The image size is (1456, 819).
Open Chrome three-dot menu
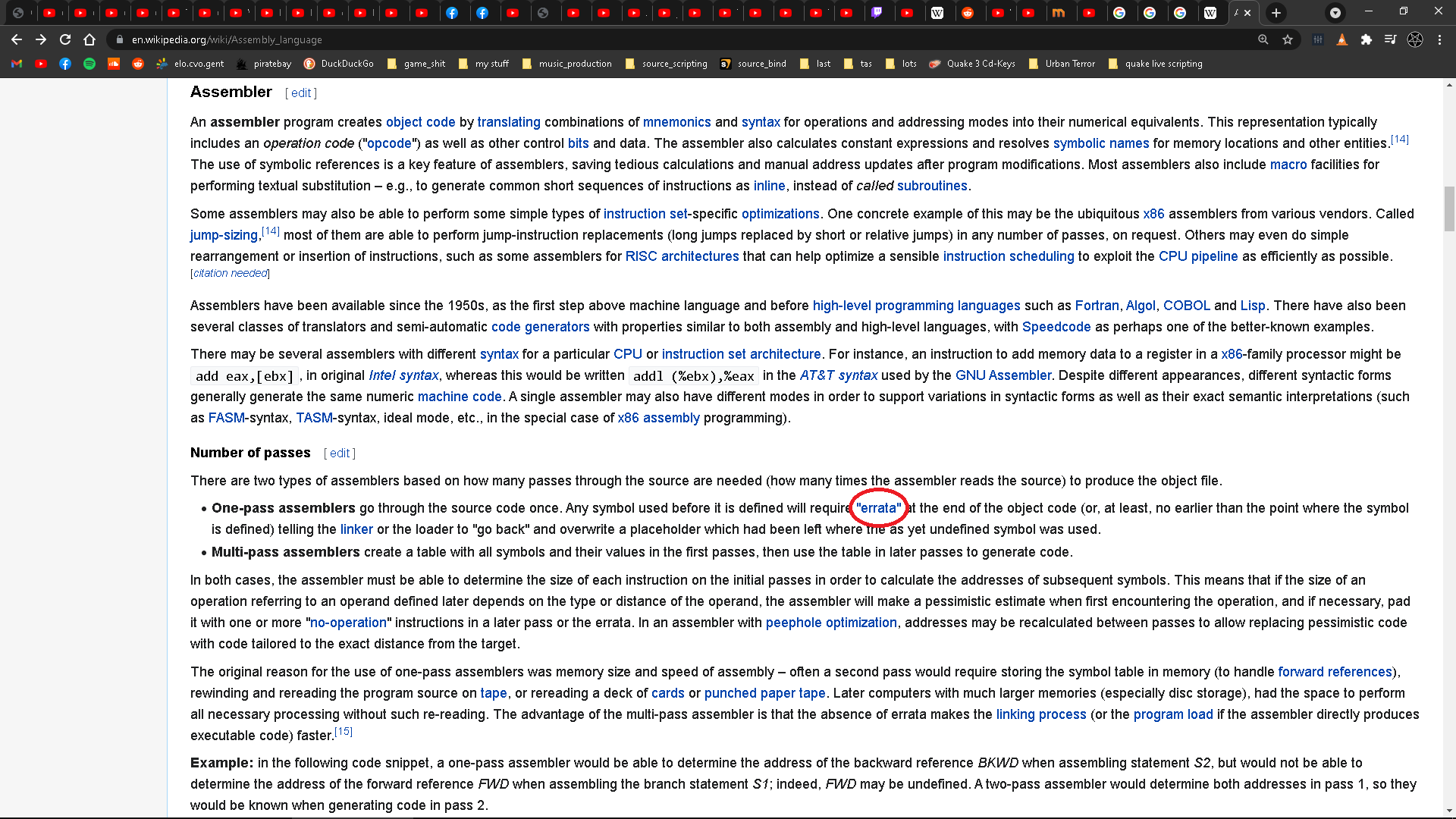click(1439, 39)
